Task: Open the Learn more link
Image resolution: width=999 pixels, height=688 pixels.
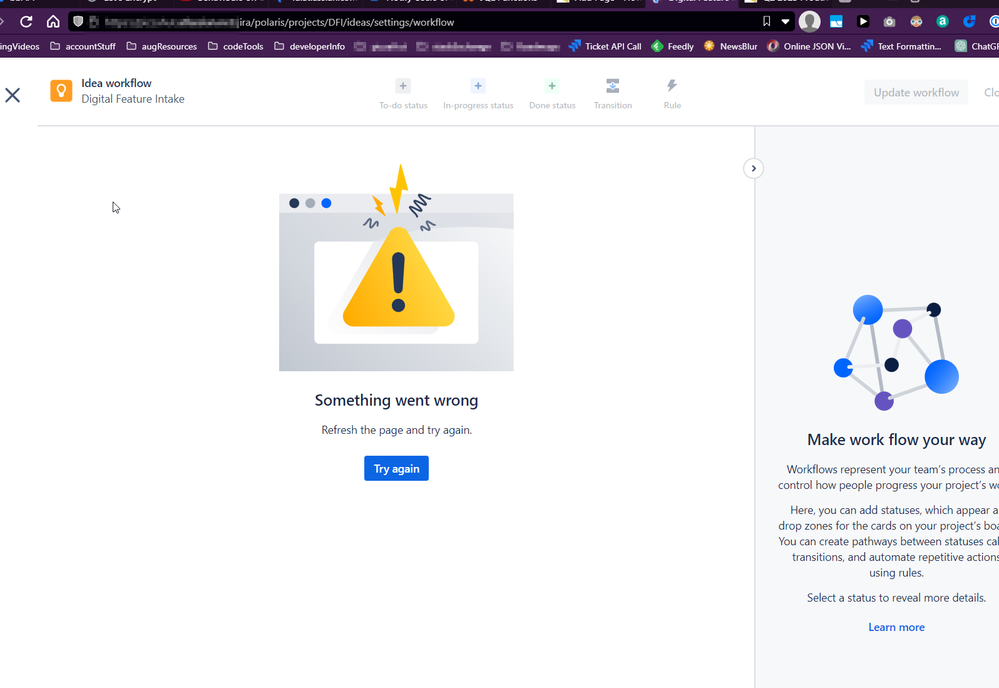Action: [x=896, y=627]
